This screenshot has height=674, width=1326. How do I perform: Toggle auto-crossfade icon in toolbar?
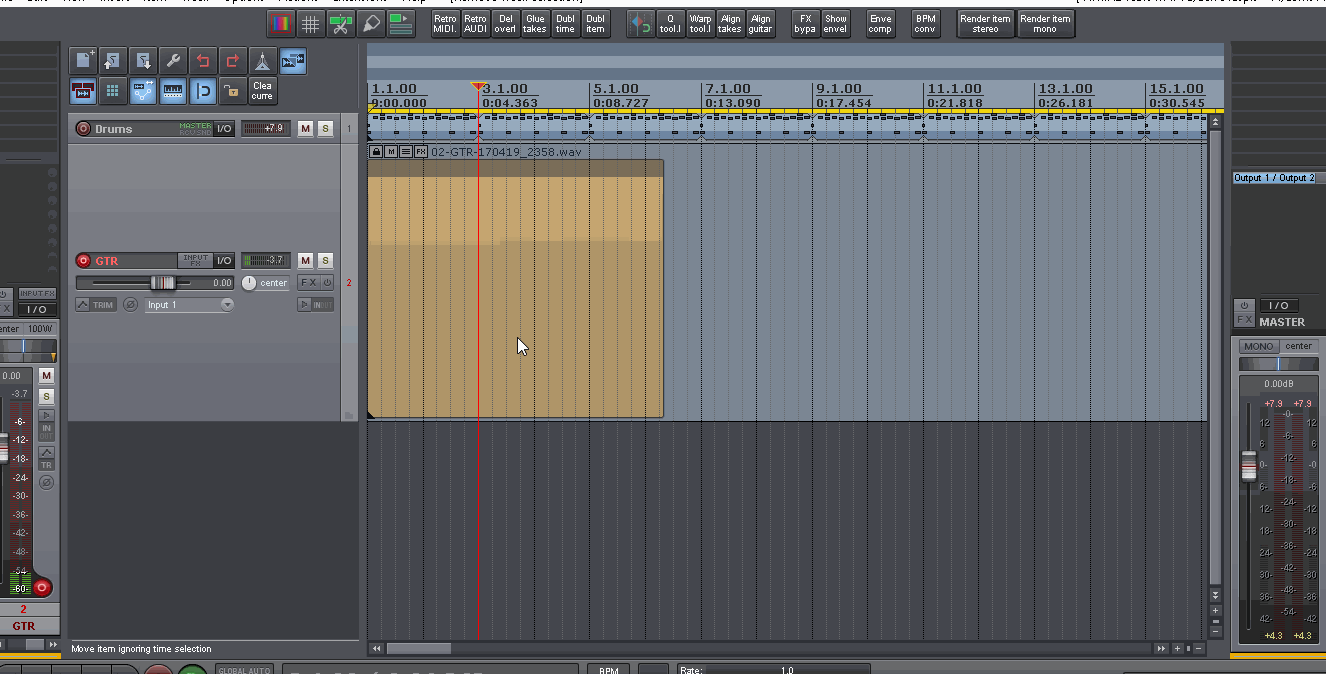point(293,61)
